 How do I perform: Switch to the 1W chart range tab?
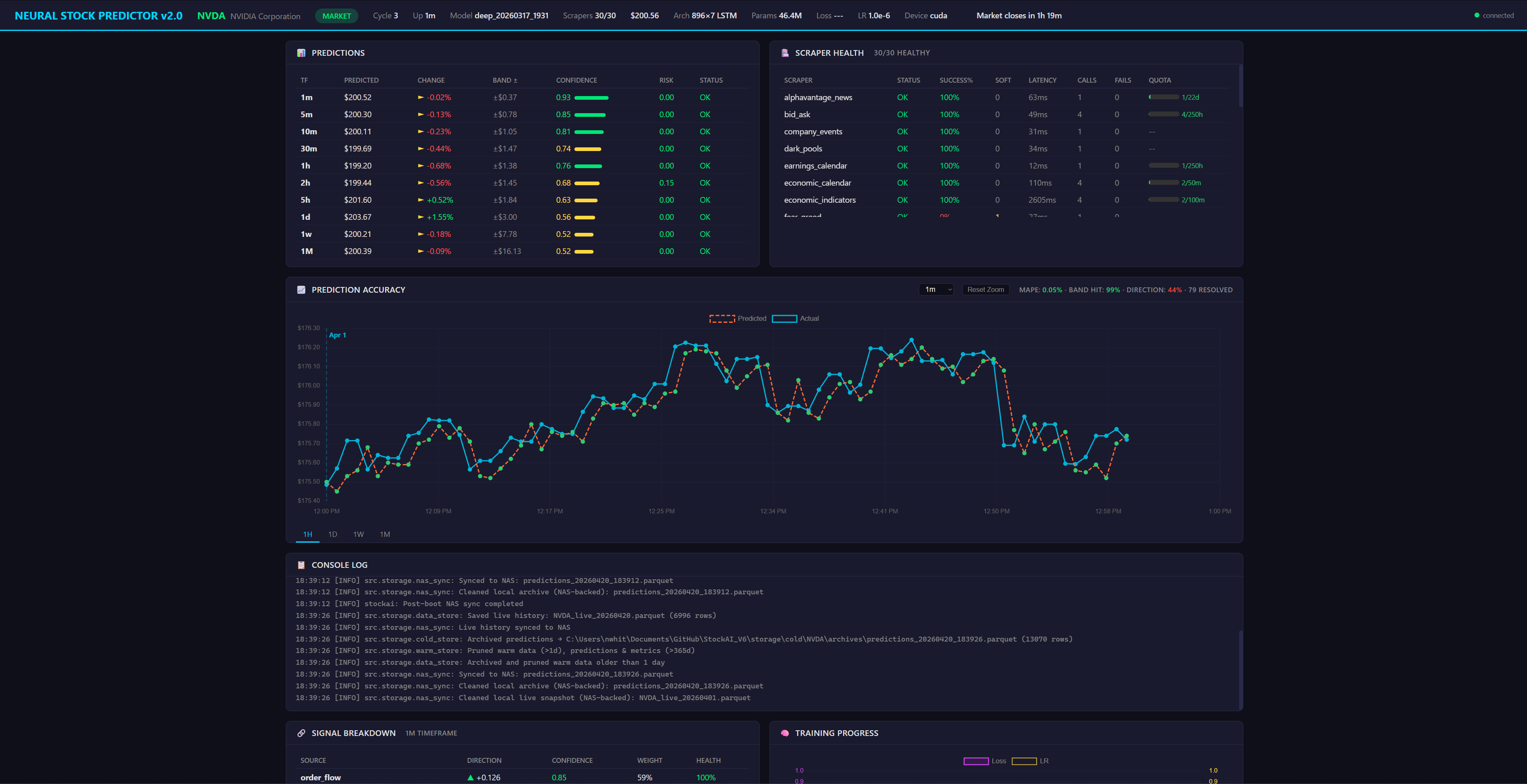click(359, 534)
